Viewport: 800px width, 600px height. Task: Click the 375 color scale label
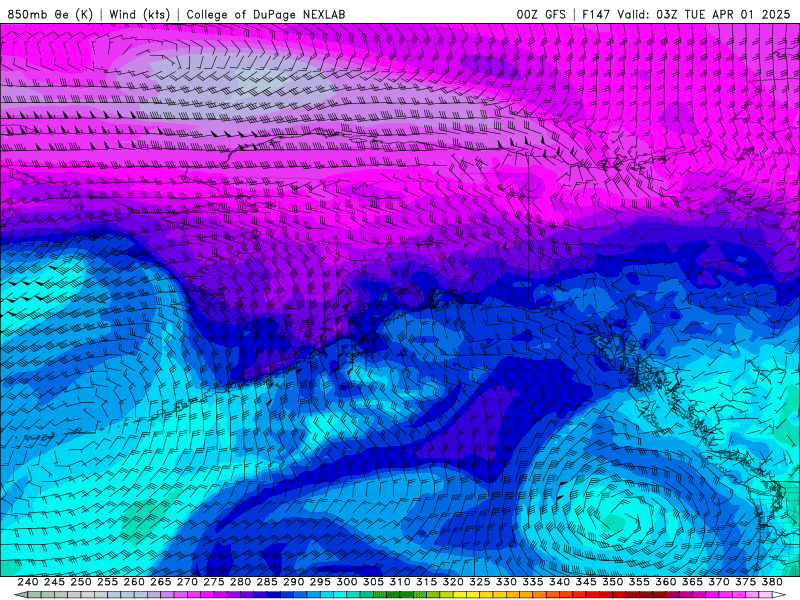[x=745, y=582]
